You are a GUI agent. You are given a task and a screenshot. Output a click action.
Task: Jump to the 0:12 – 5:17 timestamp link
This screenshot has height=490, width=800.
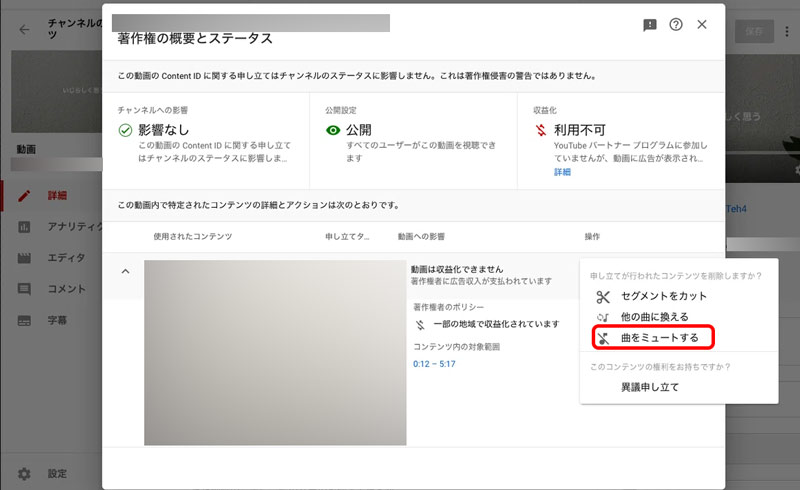pyautogui.click(x=434, y=364)
